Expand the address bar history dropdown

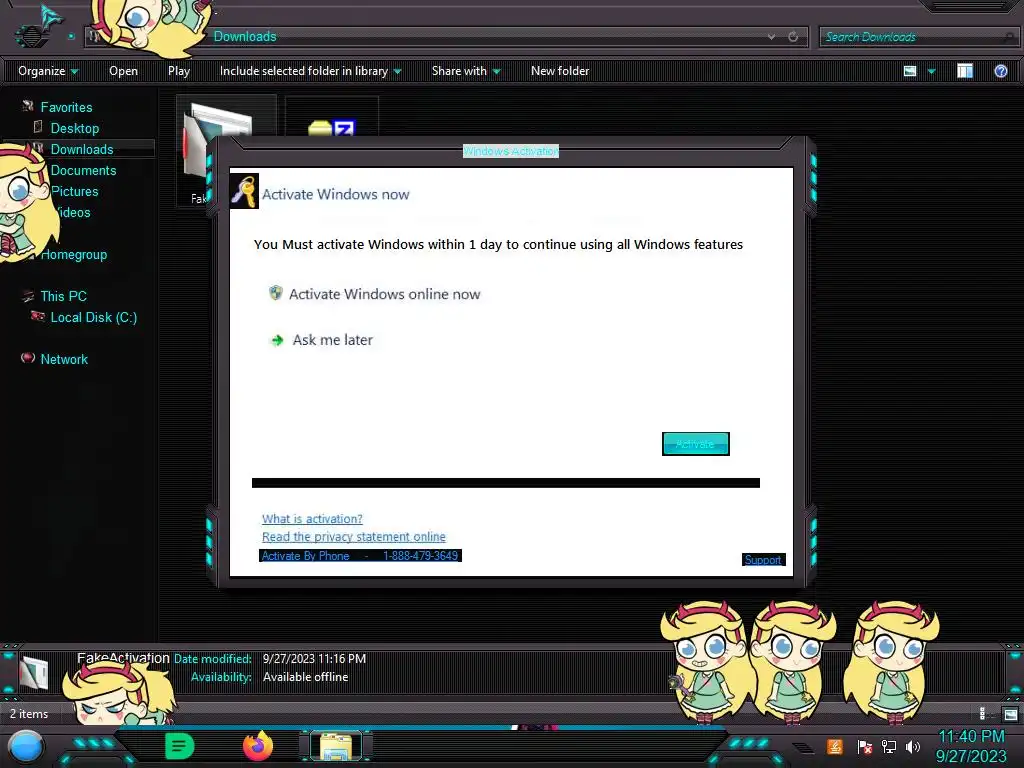(x=771, y=37)
